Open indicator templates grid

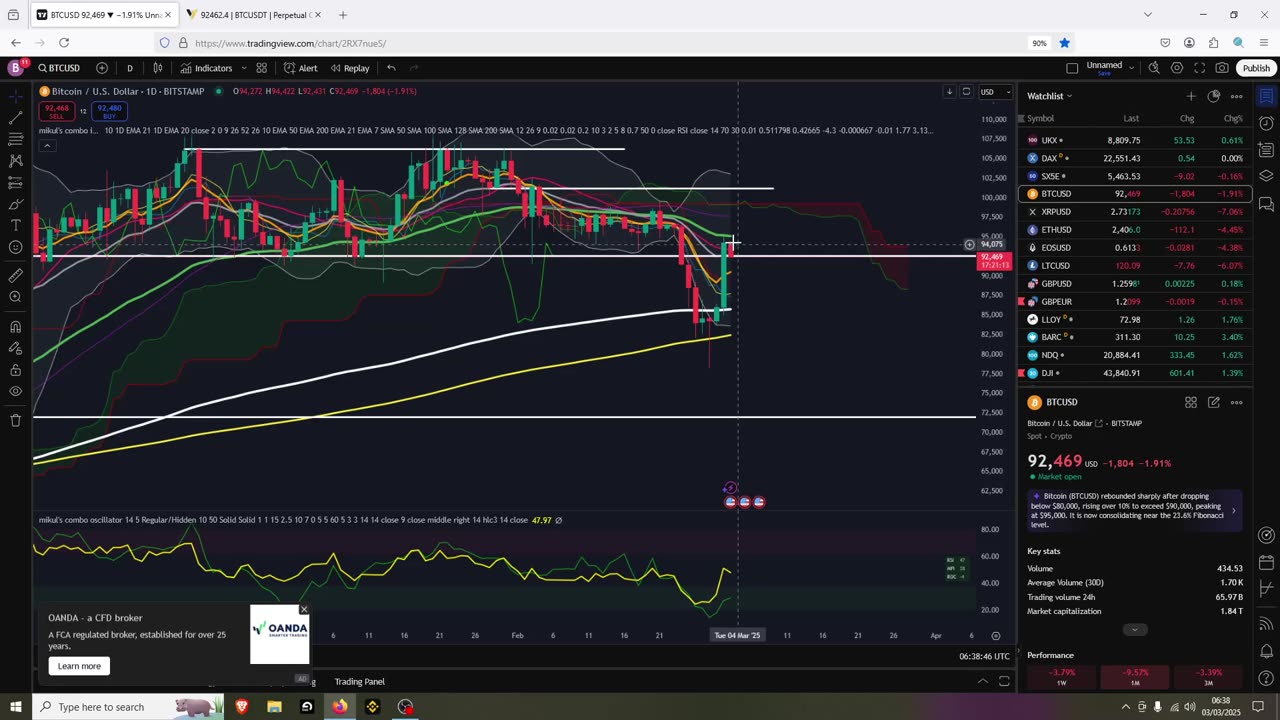[x=261, y=68]
